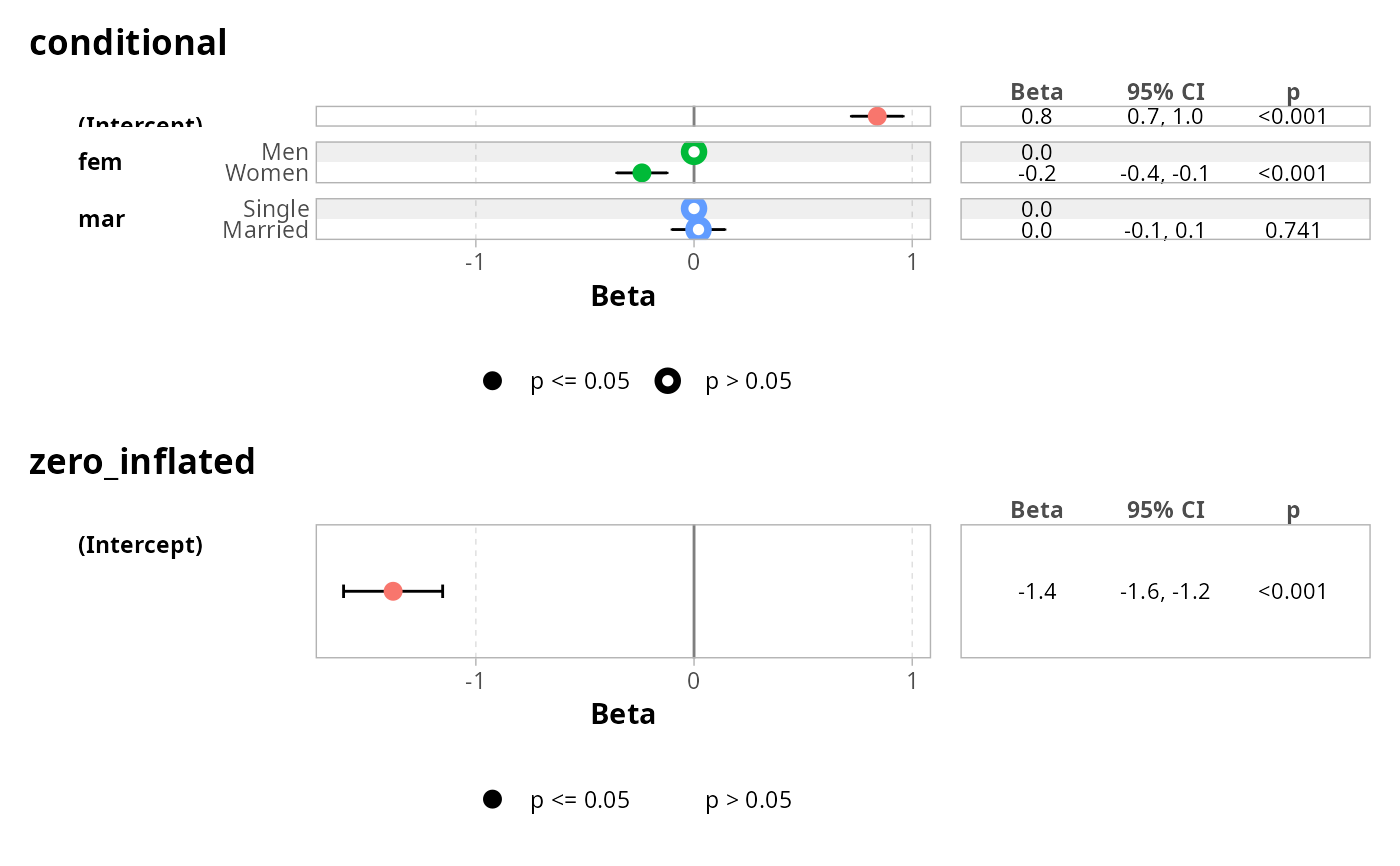Click the "95% CI" header in conditional table
The height and width of the screenshot is (866, 1400).
(x=1165, y=92)
